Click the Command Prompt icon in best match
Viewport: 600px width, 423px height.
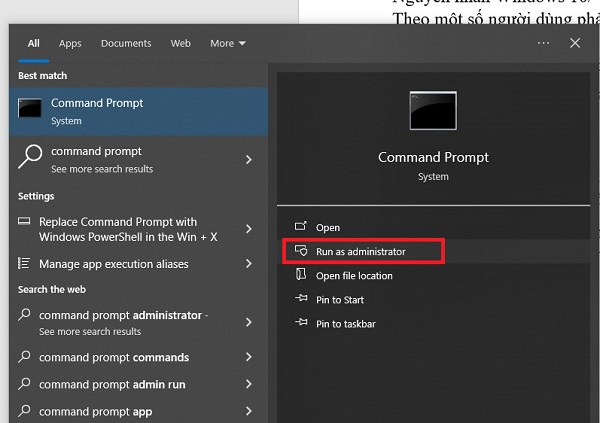[29, 108]
